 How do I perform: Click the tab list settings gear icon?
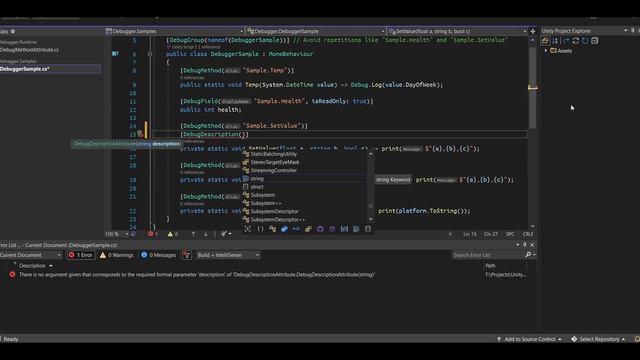13,31
